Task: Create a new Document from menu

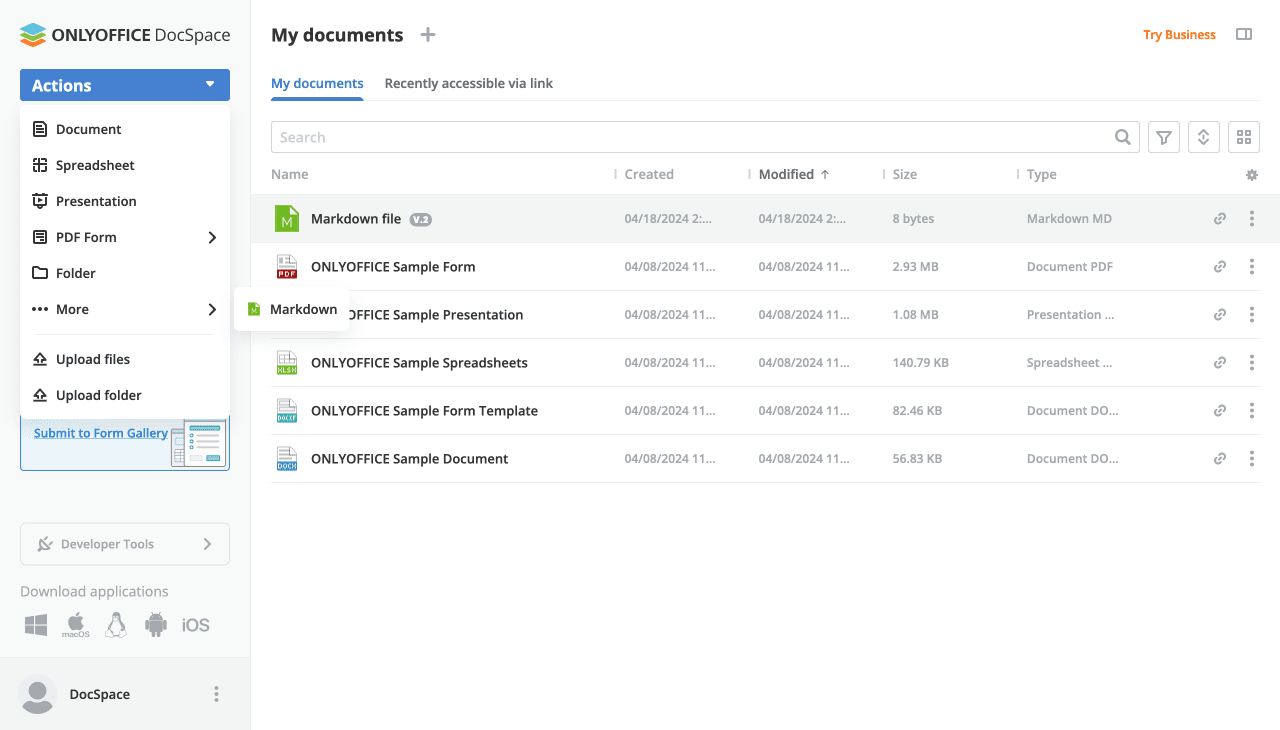Action: [125, 129]
